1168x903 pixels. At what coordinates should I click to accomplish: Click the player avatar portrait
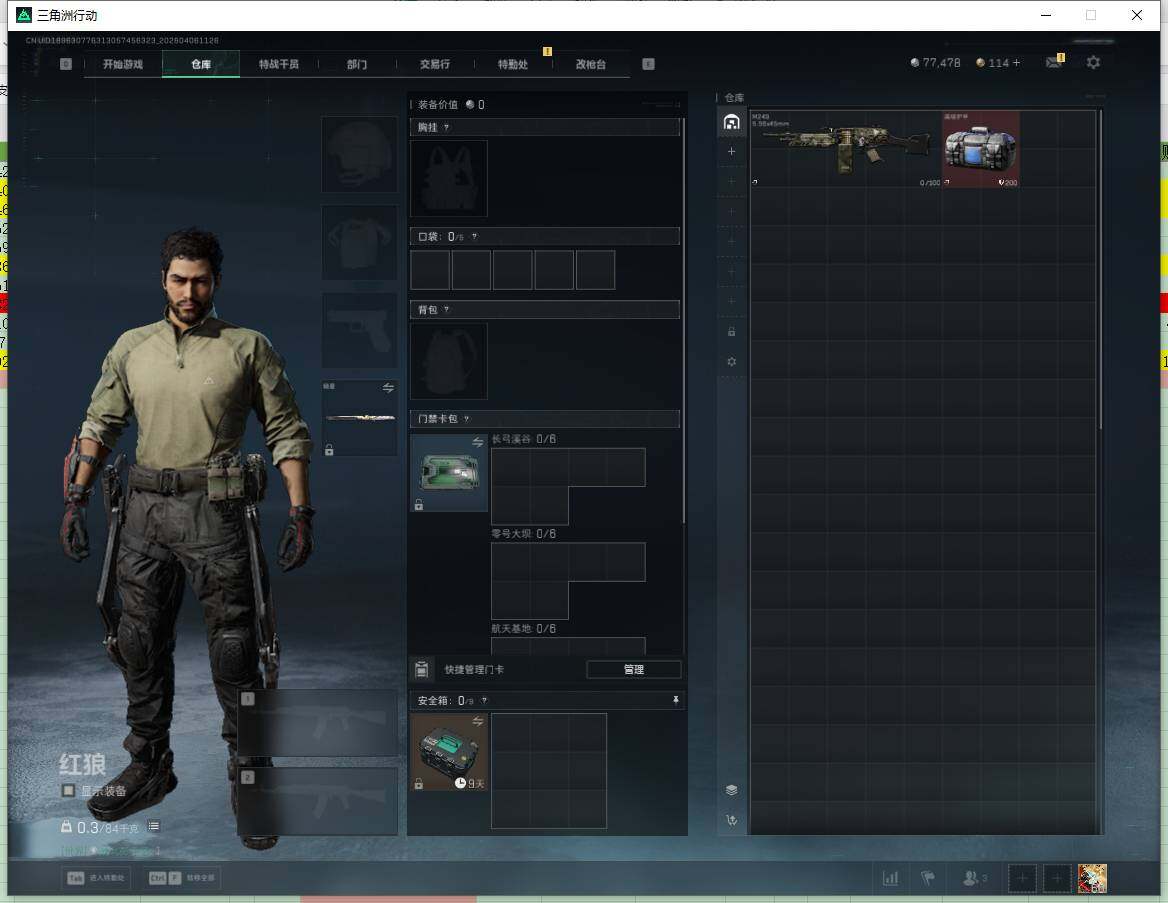coord(1092,878)
